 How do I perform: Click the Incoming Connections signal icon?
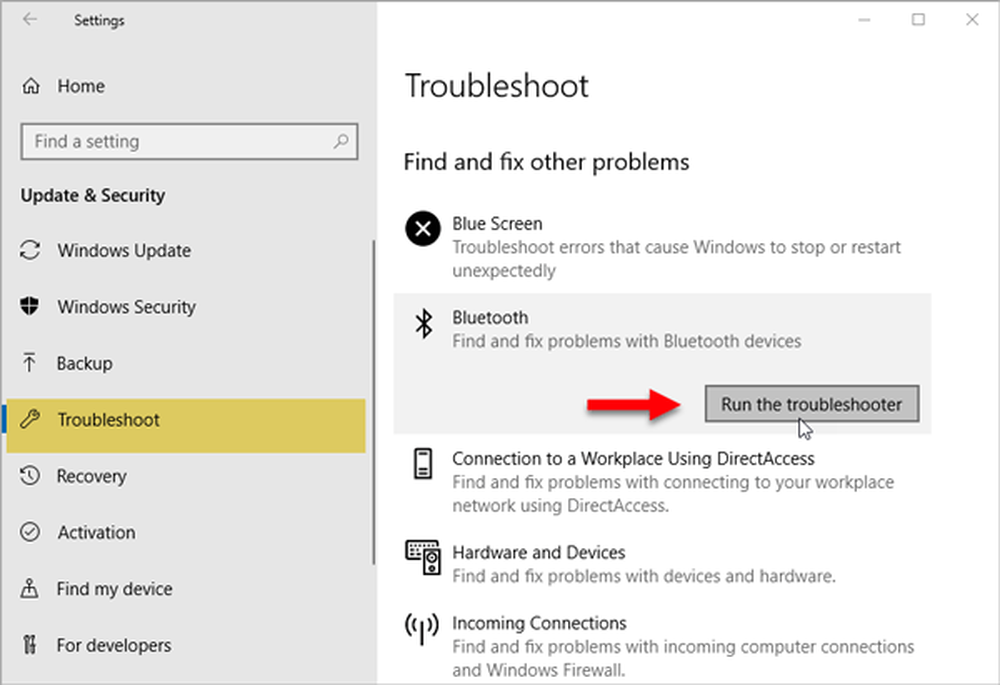pos(422,629)
